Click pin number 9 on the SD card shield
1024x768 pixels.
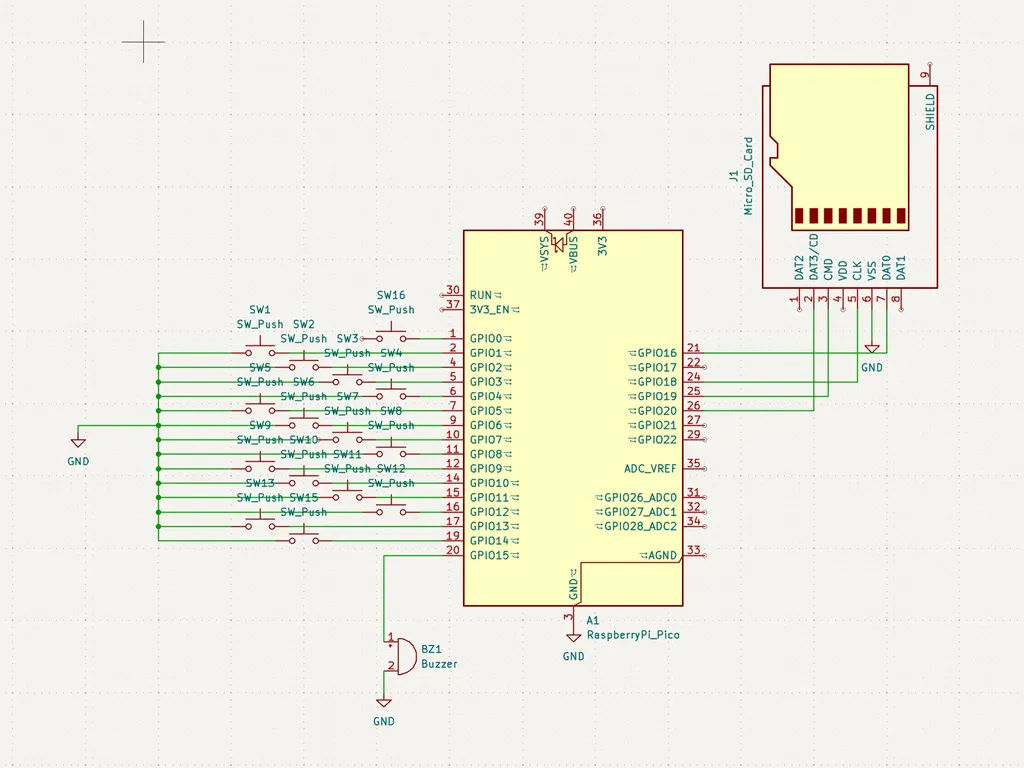click(924, 75)
